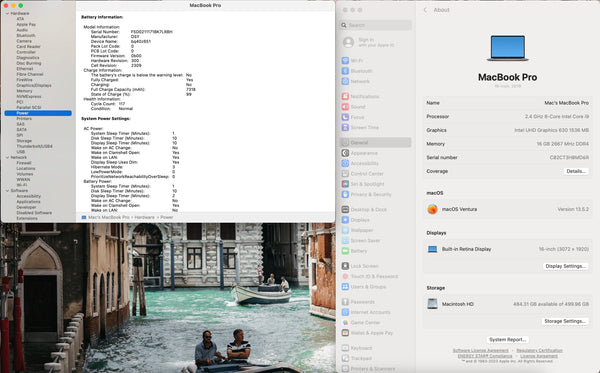Viewport: 600px width, 373px height.
Task: Click Mac's MacBook Pro in path bar
Action: coord(109,217)
